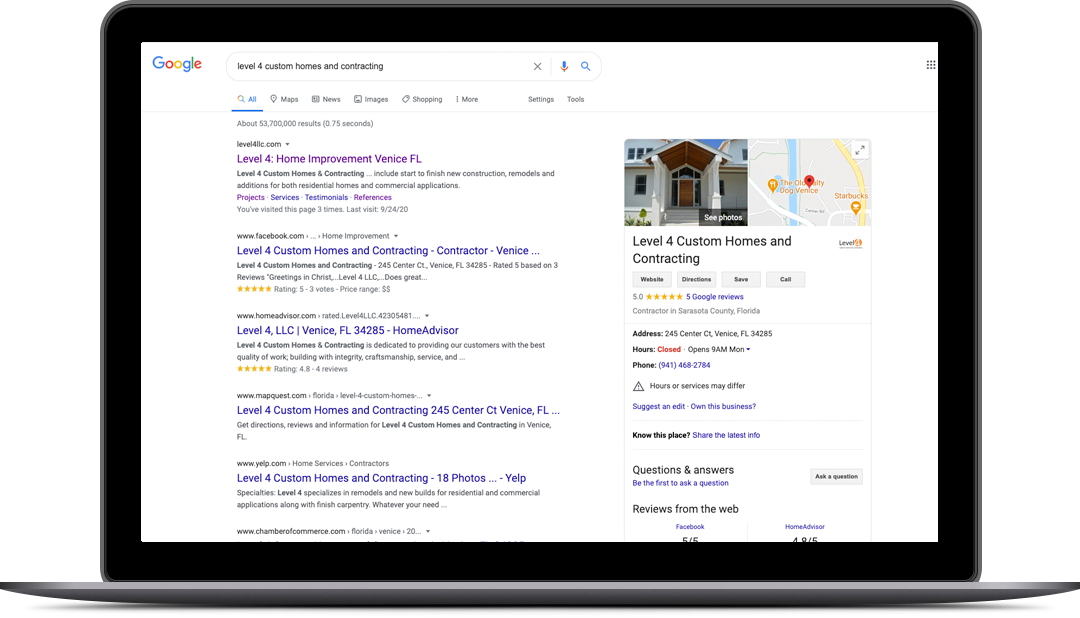This screenshot has width=1080, height=618.
Task: Click the phone number (941) 468-2784
Action: (x=684, y=365)
